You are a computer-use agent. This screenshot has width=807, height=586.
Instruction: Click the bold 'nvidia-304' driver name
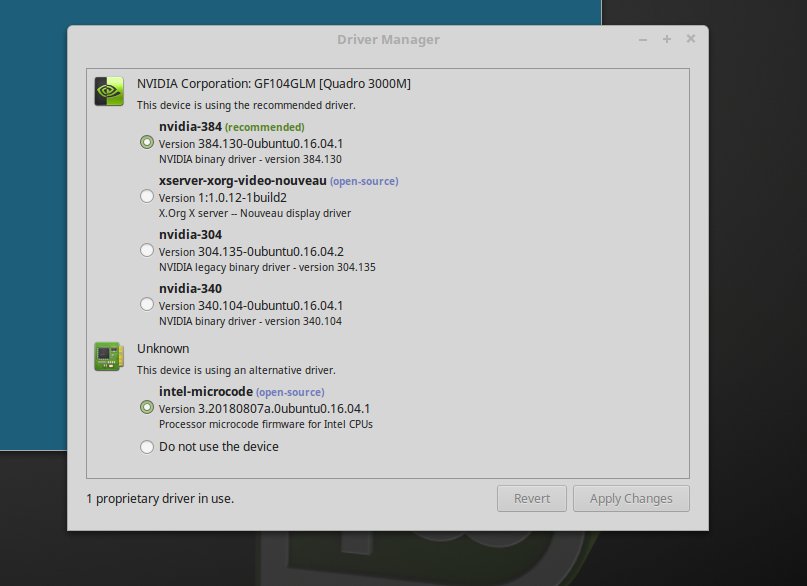pos(190,235)
